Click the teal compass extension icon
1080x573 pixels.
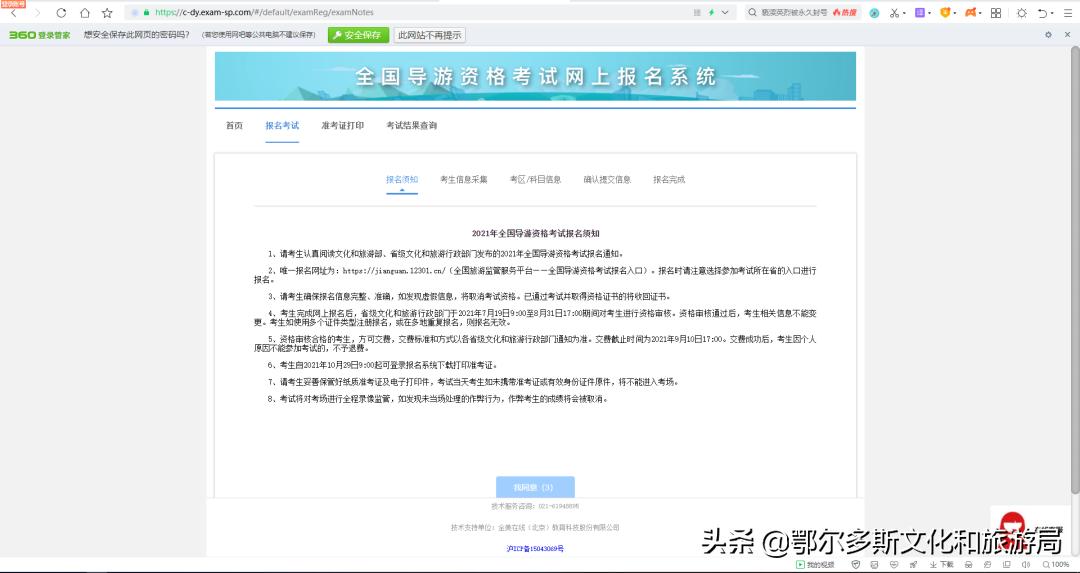(x=874, y=13)
